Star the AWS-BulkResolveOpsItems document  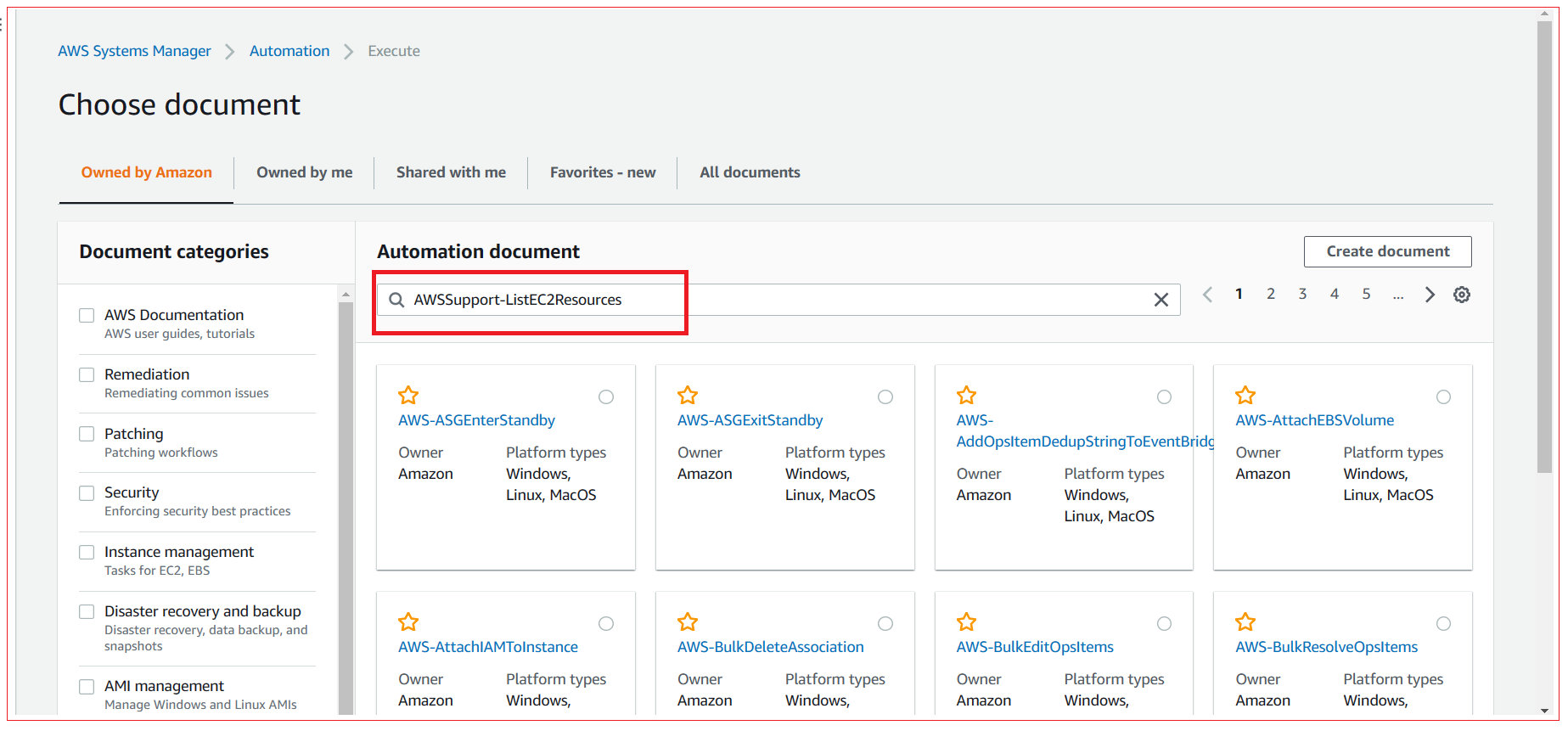pos(1245,622)
